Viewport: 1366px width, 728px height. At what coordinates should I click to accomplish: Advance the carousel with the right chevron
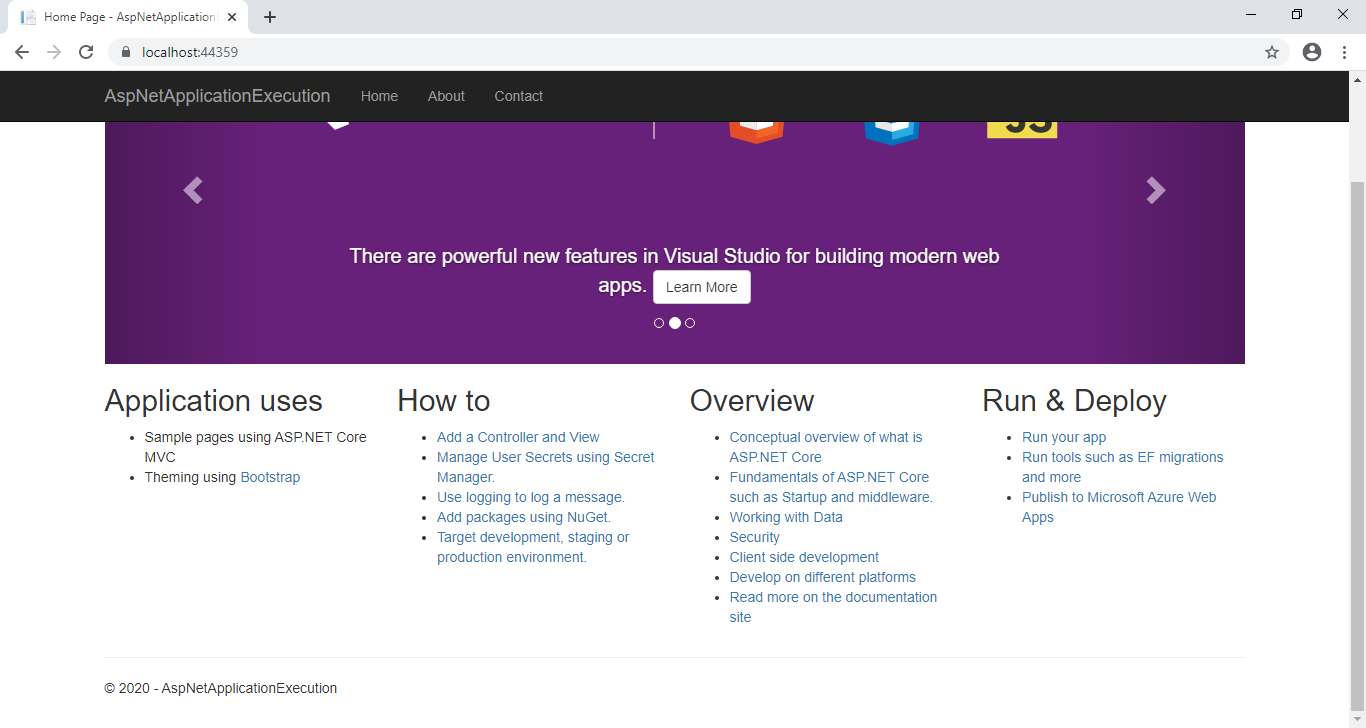(x=1156, y=190)
